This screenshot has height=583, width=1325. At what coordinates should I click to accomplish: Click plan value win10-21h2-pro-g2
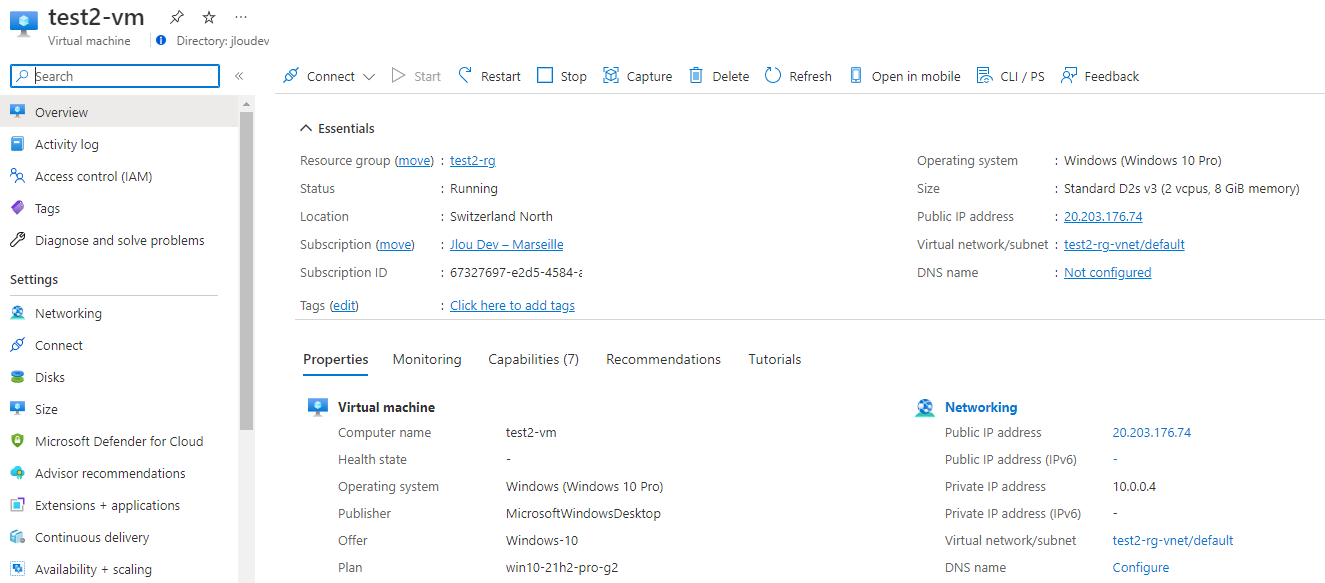coord(562,567)
